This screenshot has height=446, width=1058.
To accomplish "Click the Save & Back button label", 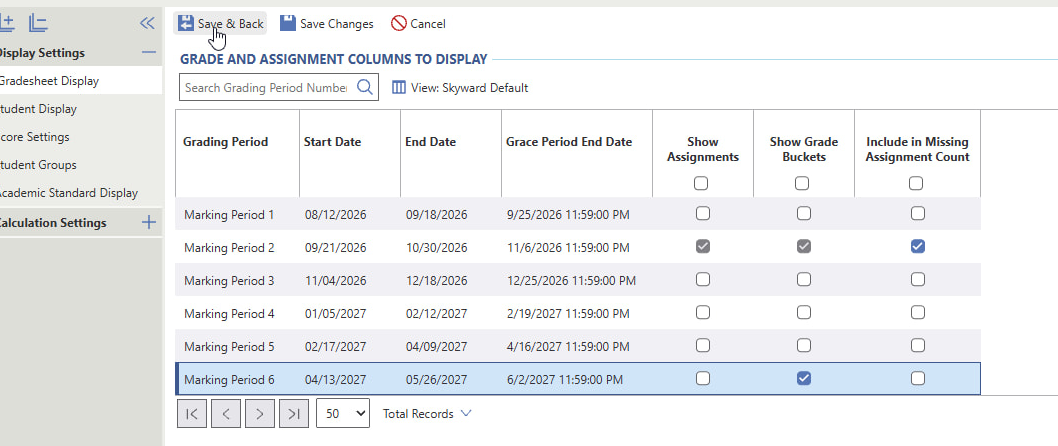I will (x=231, y=24).
